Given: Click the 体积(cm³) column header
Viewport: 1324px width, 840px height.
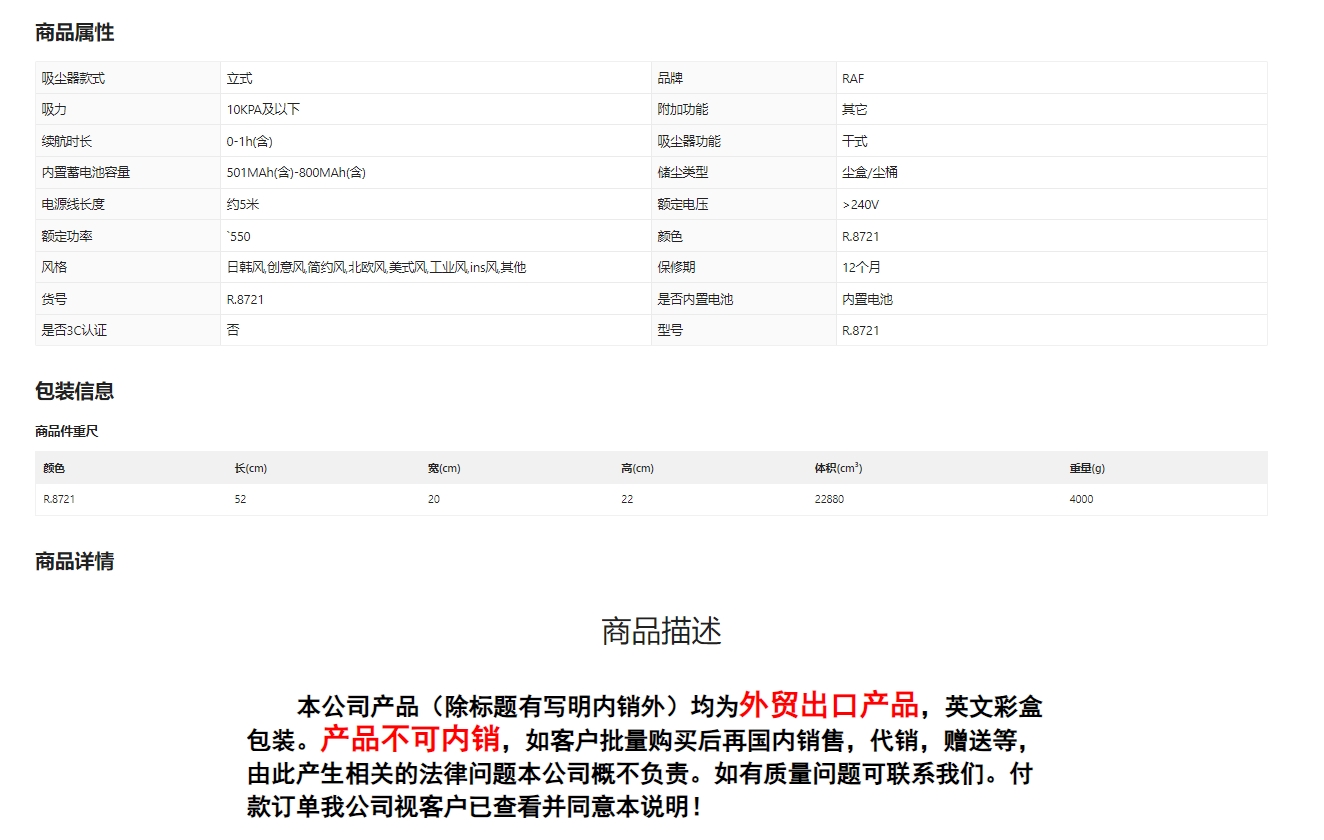Looking at the screenshot, I should pos(838,468).
